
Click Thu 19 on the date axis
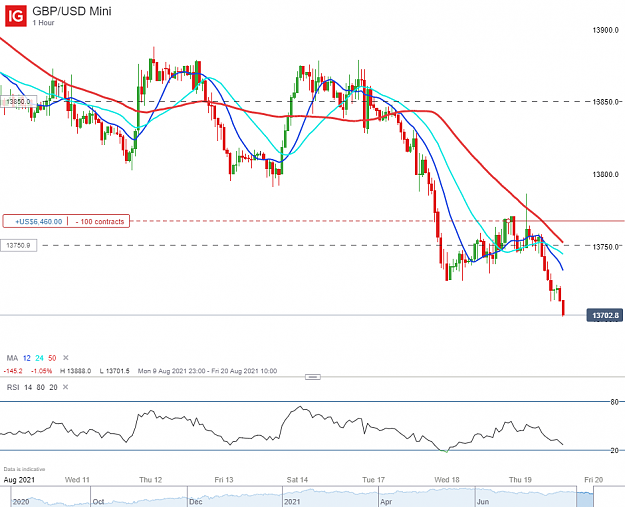point(520,480)
